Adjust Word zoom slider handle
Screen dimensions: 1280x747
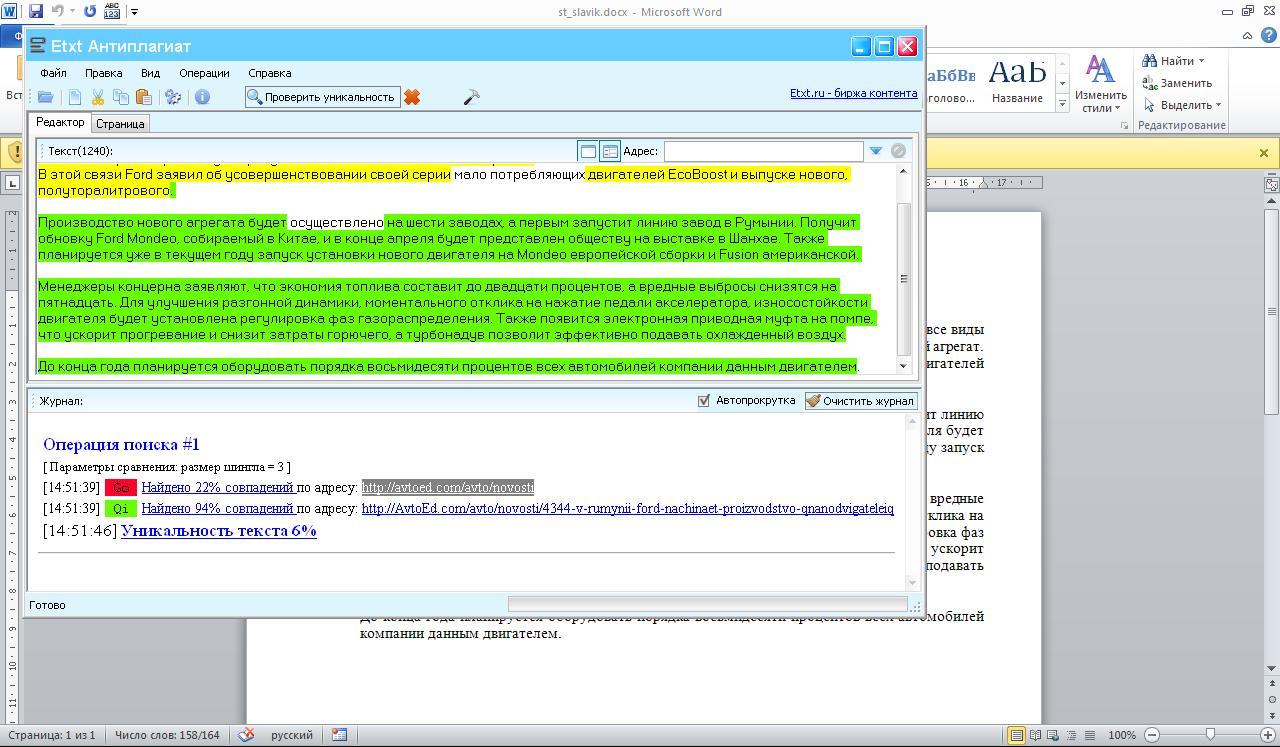tap(1210, 735)
